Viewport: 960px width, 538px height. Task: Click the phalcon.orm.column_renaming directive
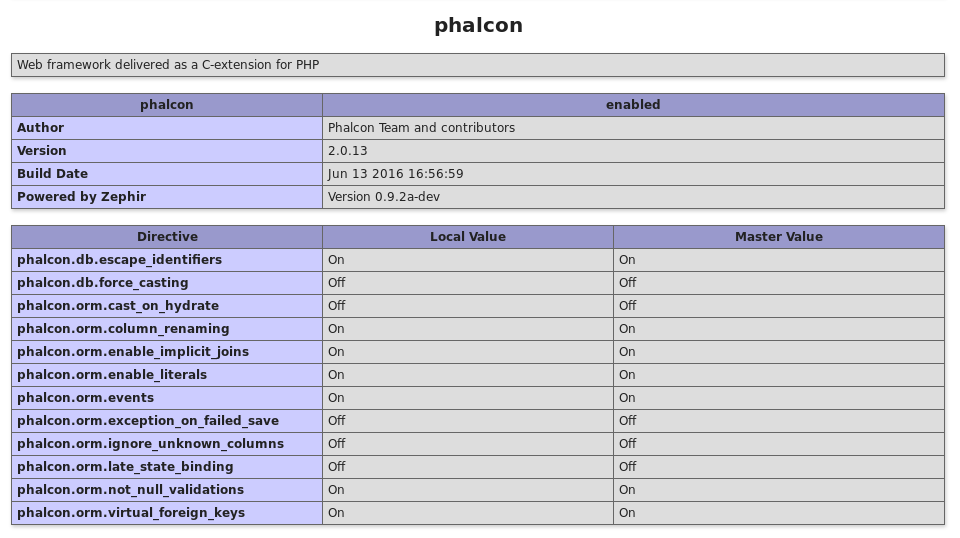[123, 329]
